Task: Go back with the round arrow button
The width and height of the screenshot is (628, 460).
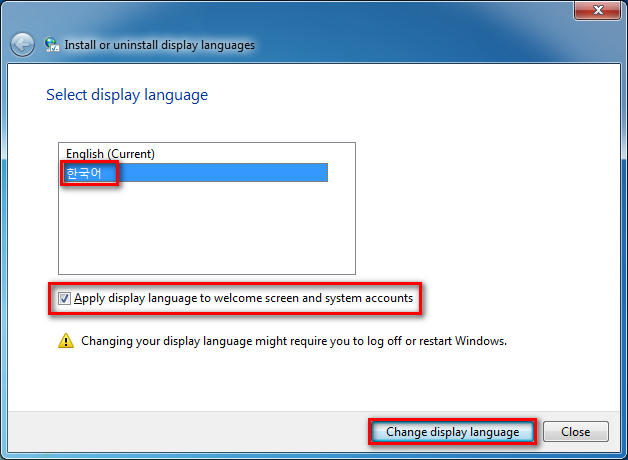Action: point(22,44)
